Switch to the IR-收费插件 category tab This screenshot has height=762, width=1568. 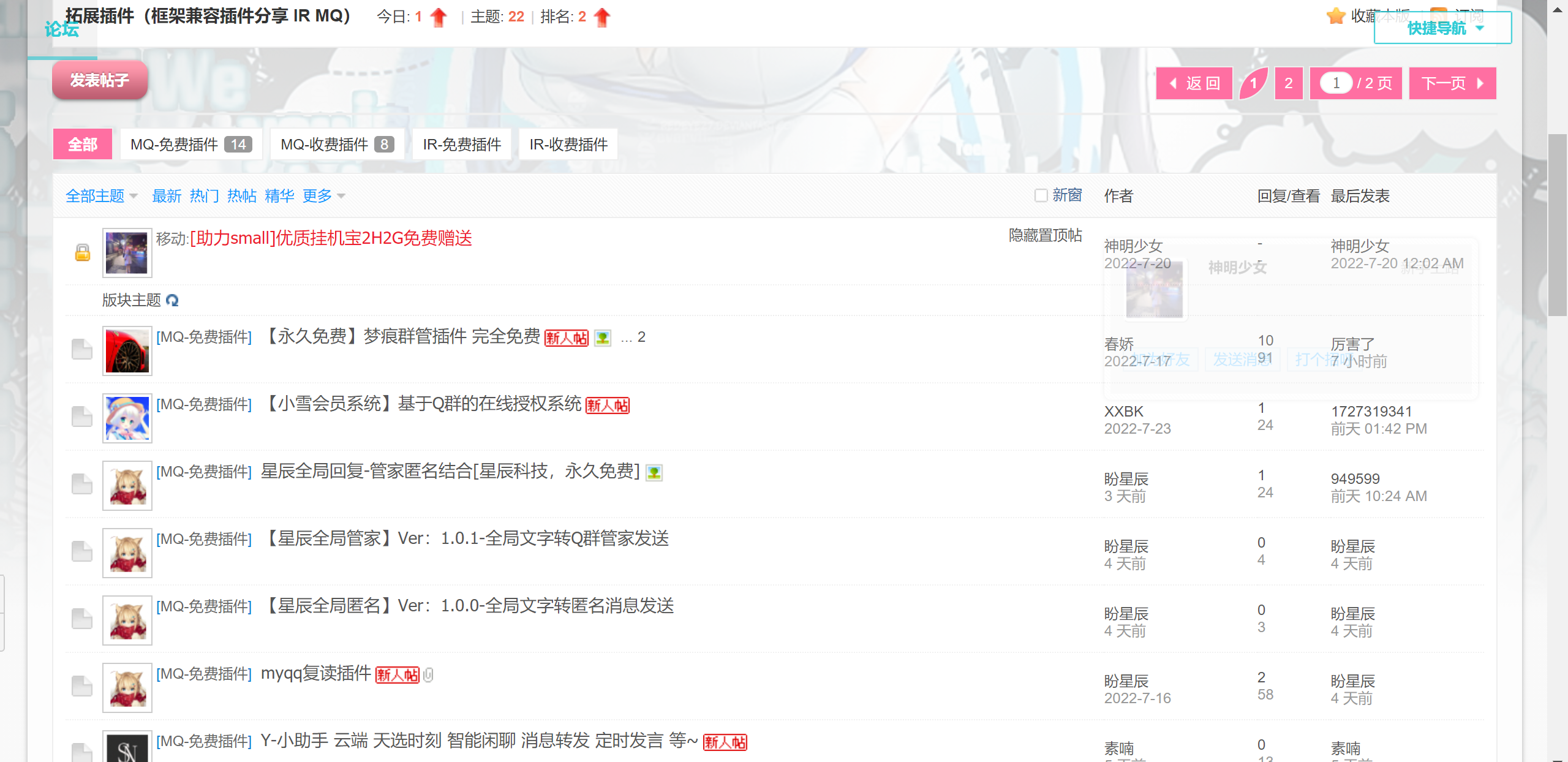pyautogui.click(x=568, y=145)
